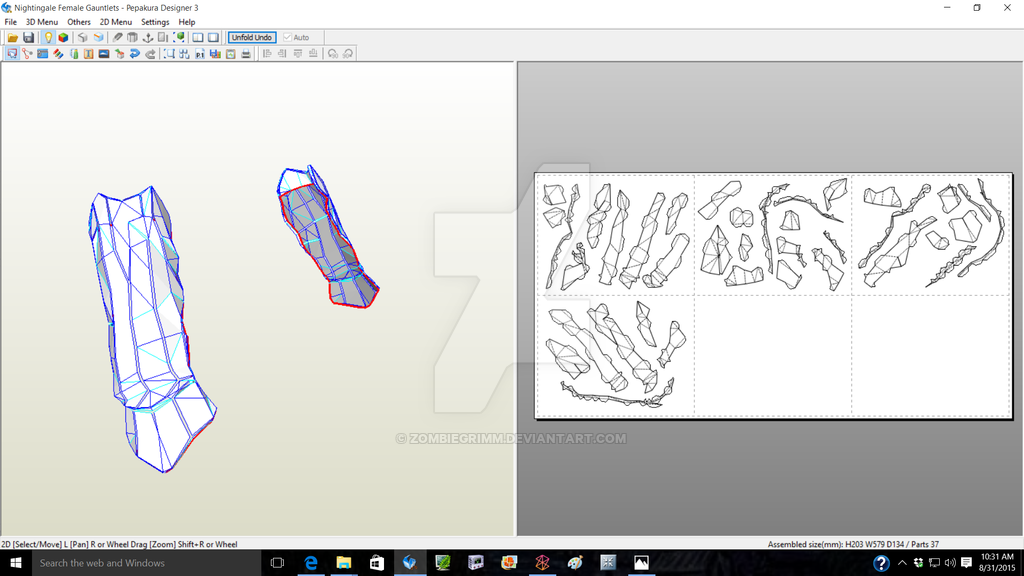Click the align right icon

pyautogui.click(x=282, y=54)
